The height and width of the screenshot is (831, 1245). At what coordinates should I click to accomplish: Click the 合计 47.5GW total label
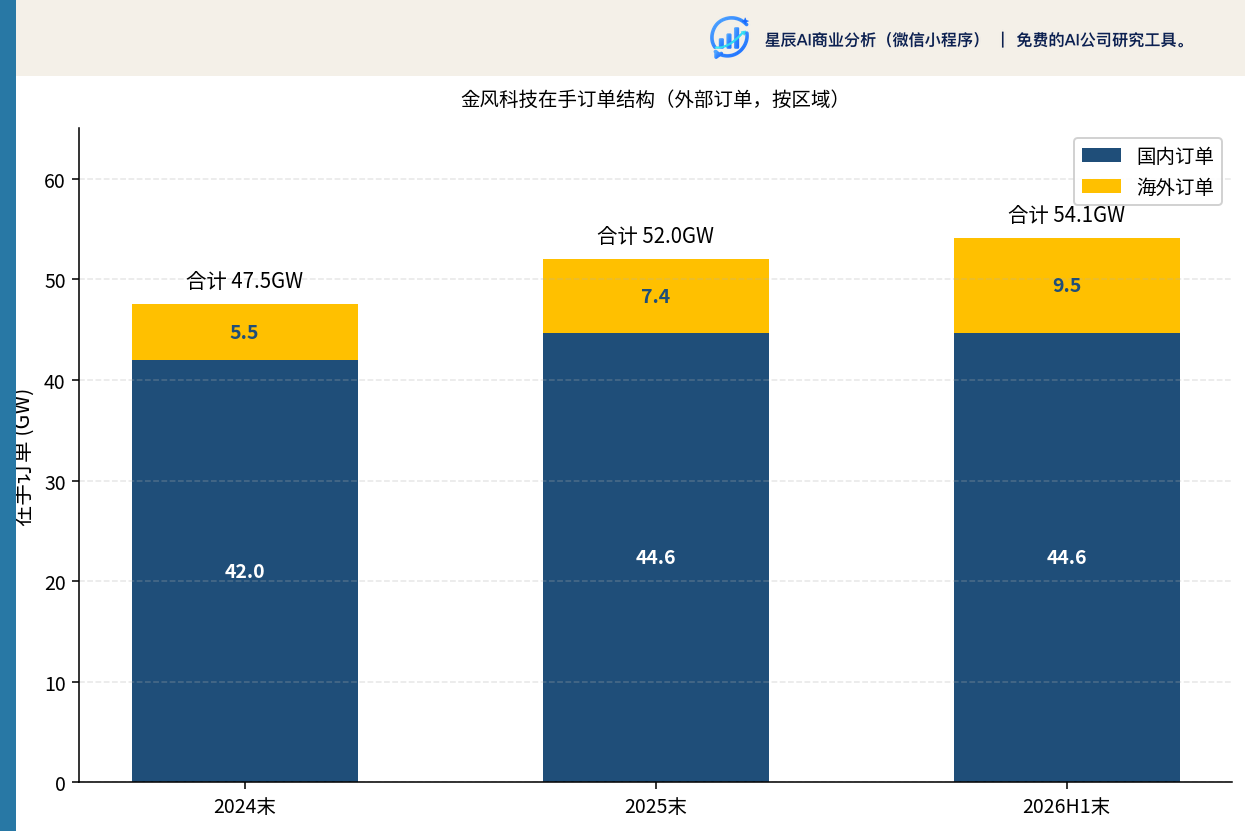245,281
